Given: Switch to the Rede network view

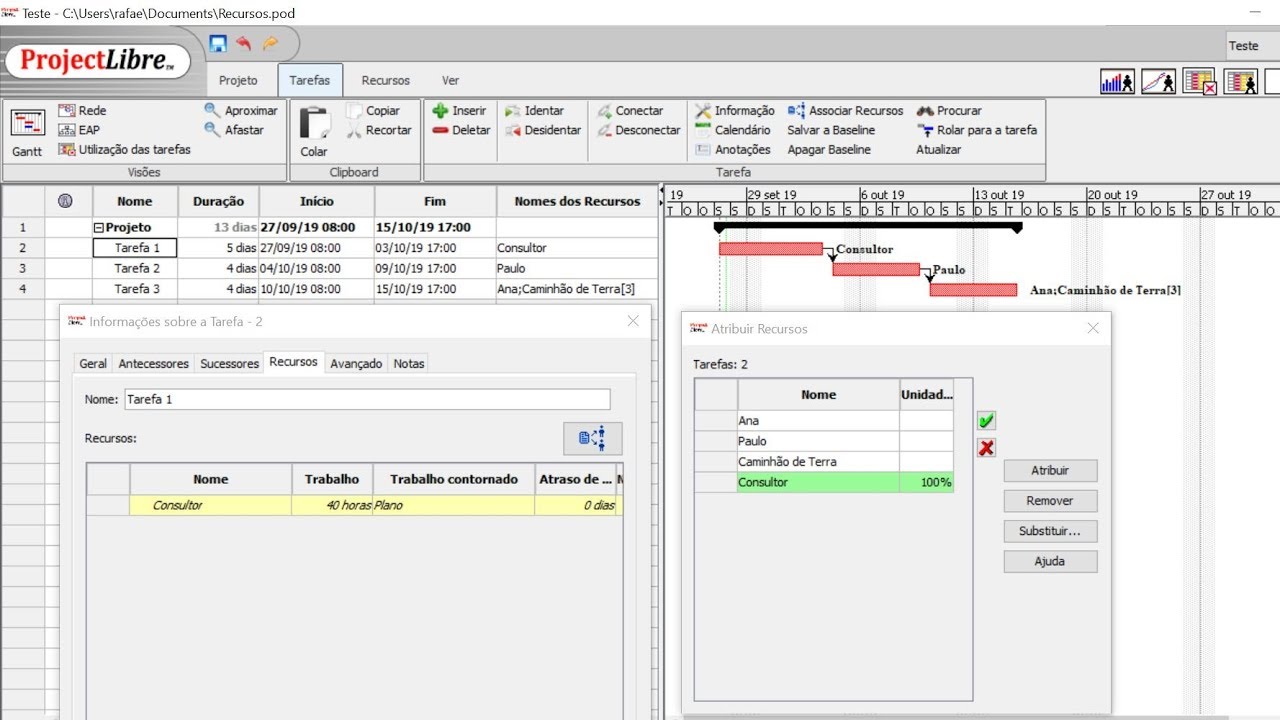Looking at the screenshot, I should tap(82, 111).
